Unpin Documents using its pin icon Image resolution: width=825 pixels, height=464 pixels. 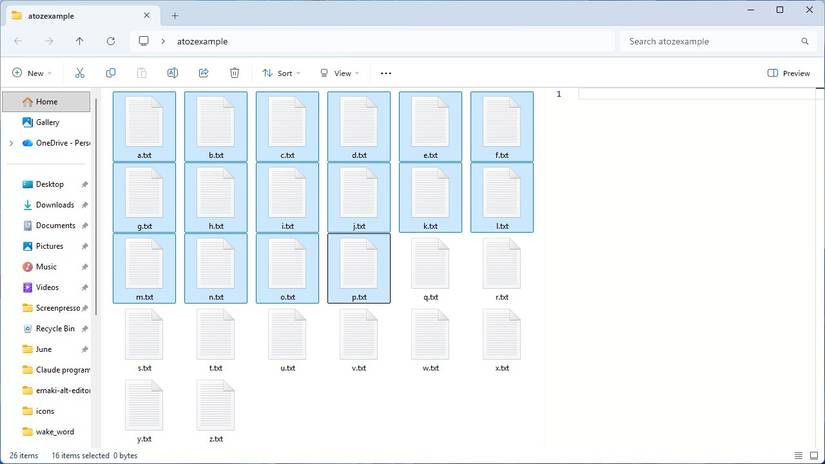pos(85,226)
